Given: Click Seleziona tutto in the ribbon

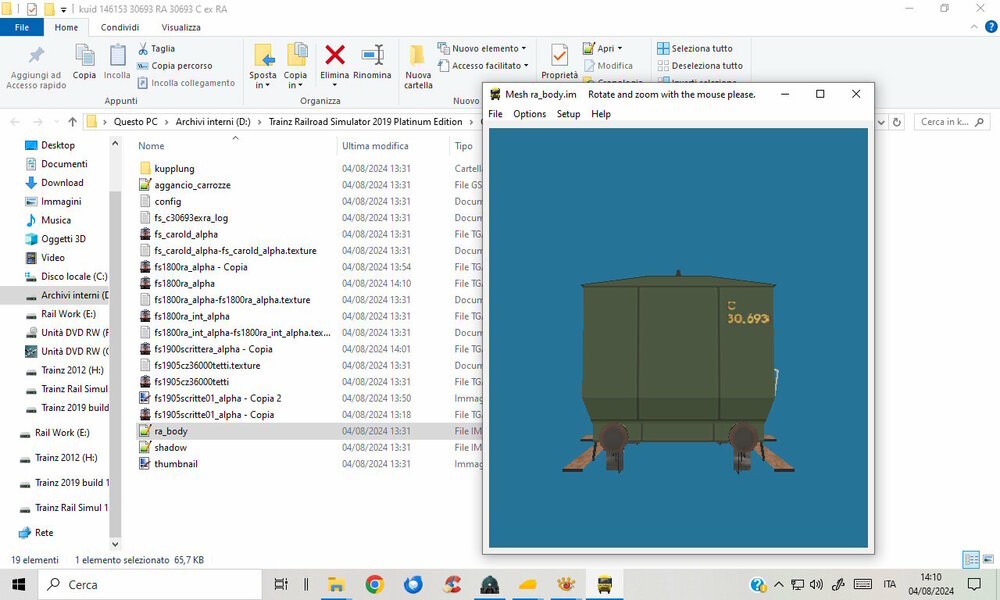Looking at the screenshot, I should [x=695, y=48].
